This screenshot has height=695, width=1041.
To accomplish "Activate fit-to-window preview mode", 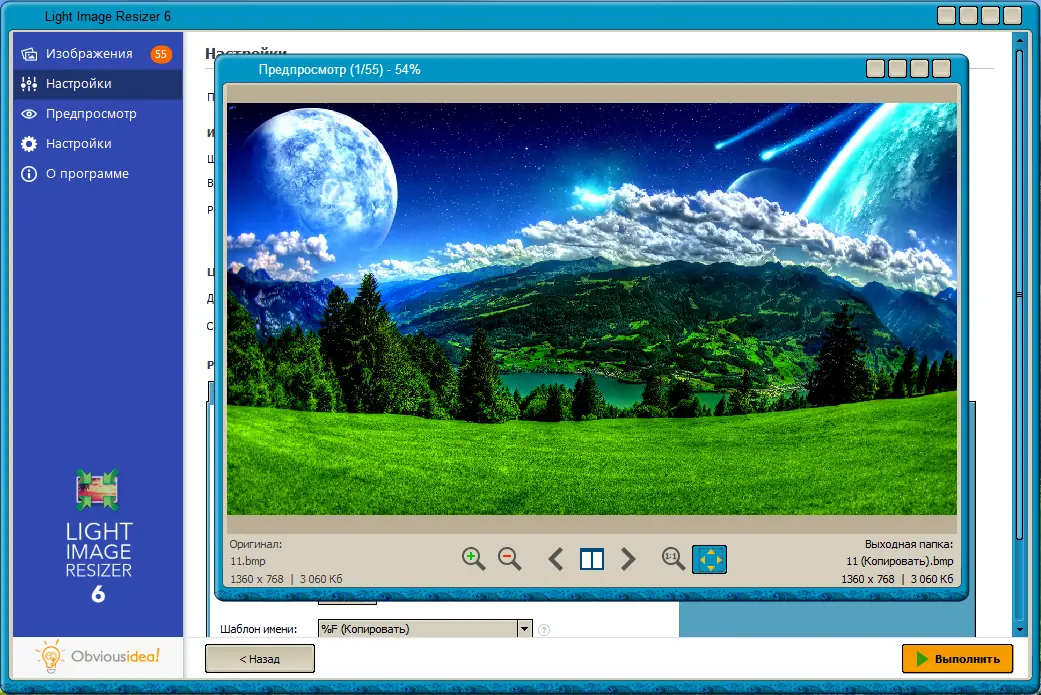I will click(709, 559).
